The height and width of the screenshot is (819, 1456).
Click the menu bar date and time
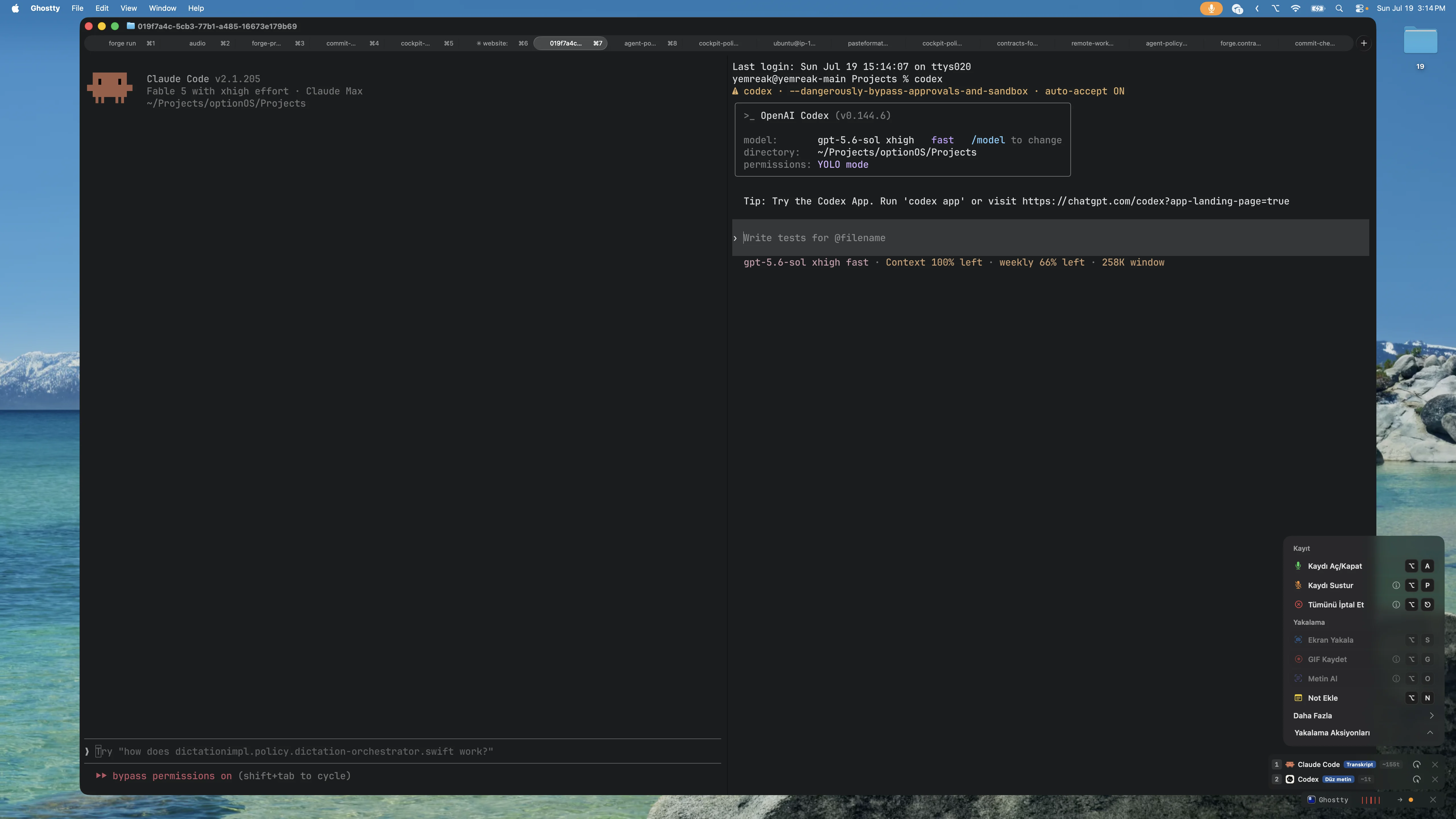click(1411, 9)
